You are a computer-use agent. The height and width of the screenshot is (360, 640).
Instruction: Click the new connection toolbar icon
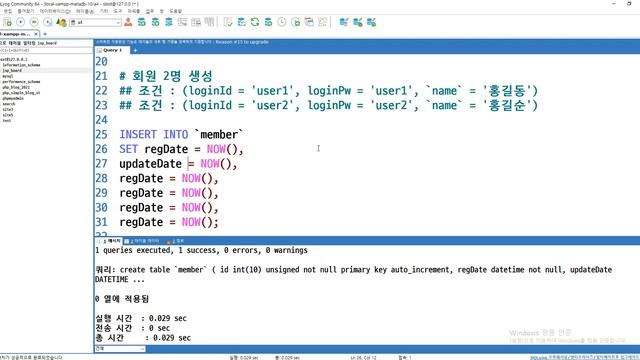7,22
